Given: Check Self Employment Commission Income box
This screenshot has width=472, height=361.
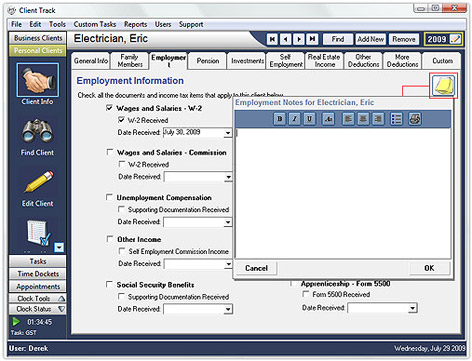Looking at the screenshot, I should click(x=122, y=251).
